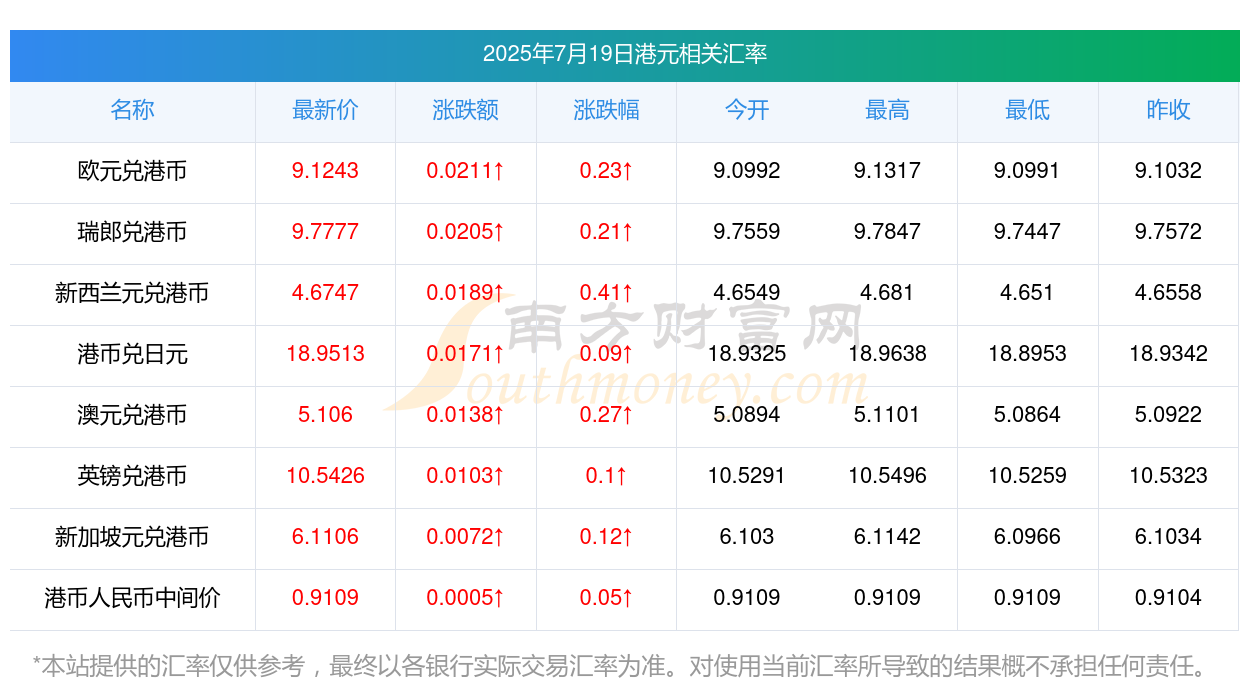Click change amount 0.0189↑
This screenshot has width=1250, height=698.
[466, 293]
